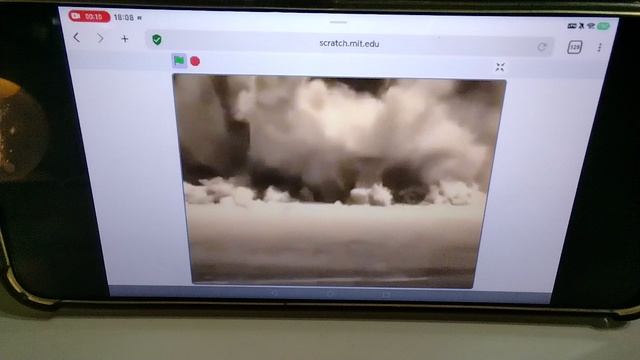Click the scratch.mit.edu address bar
The width and height of the screenshot is (640, 360).
point(350,43)
